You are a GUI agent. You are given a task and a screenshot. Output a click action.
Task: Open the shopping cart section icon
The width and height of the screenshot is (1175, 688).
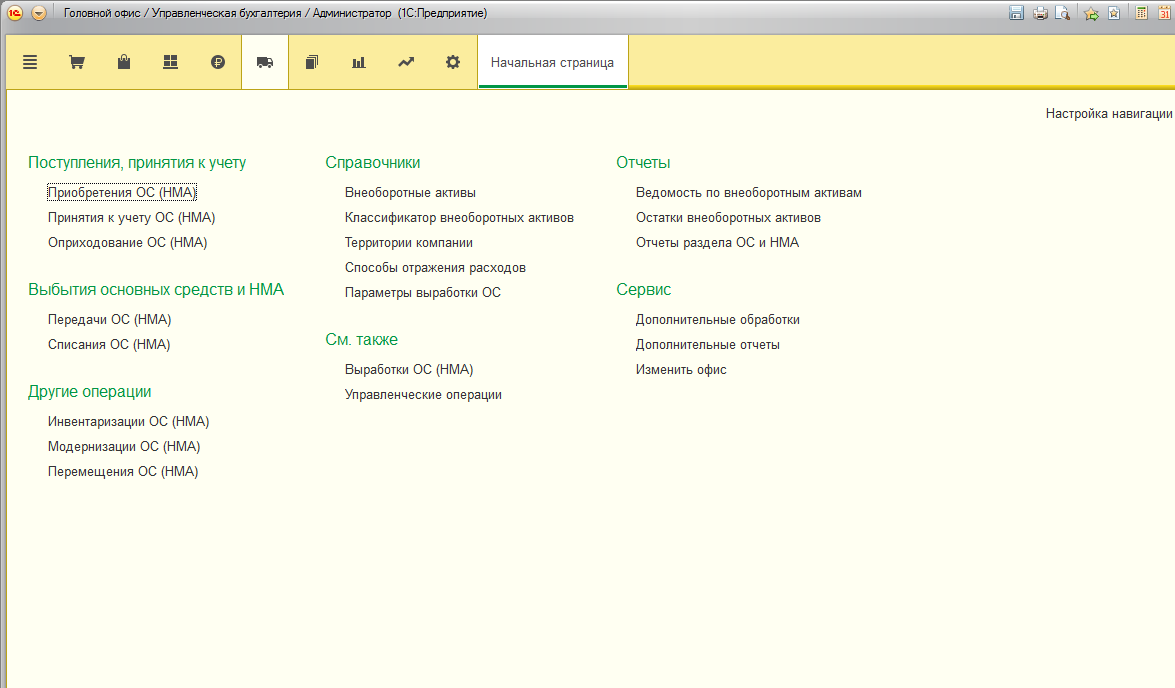click(x=76, y=62)
